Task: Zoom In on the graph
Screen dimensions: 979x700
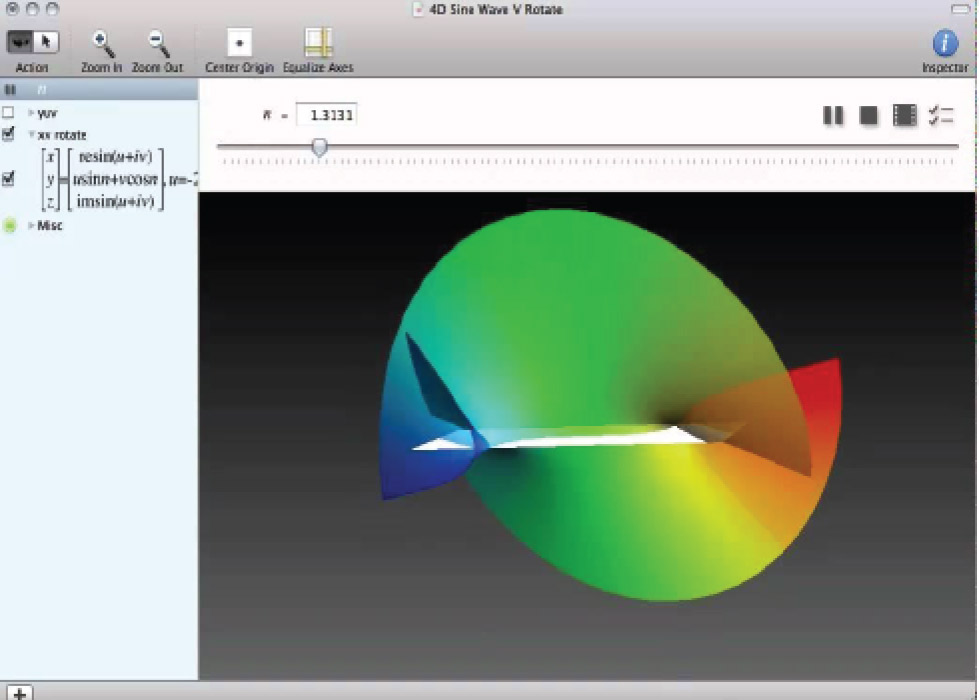Action: tap(102, 44)
